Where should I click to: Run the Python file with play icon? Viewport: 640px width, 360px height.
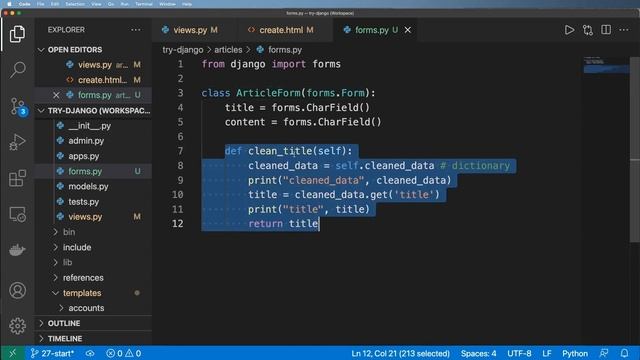(x=569, y=30)
